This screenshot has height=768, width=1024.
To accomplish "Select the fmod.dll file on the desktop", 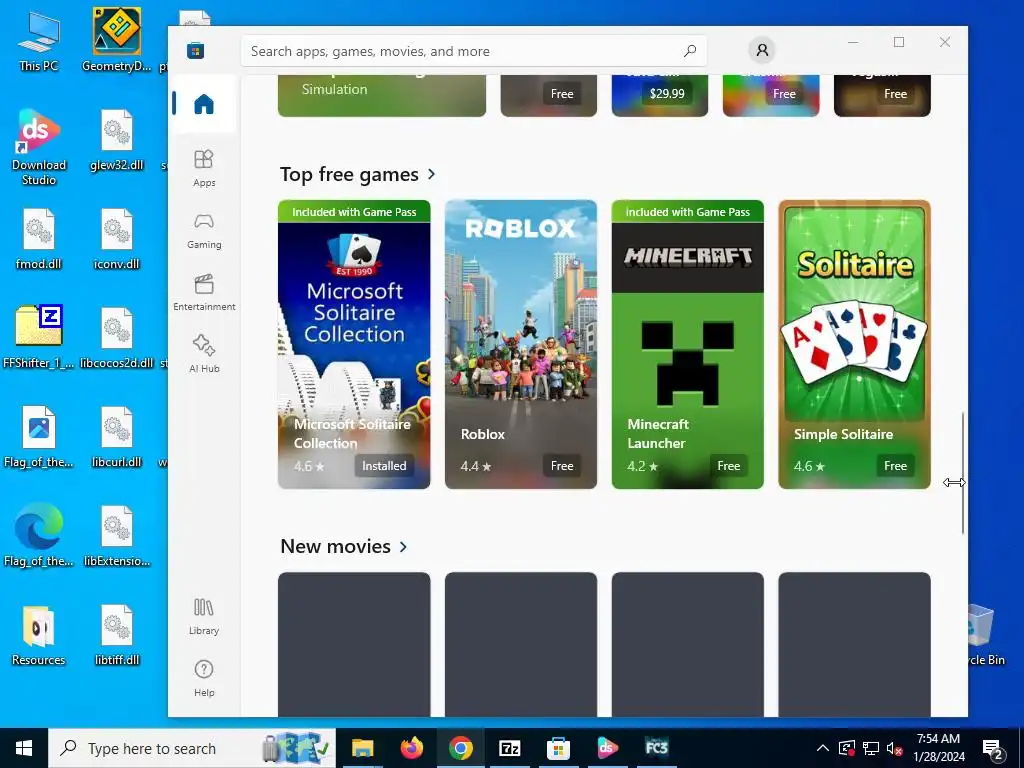I will coord(39,239).
